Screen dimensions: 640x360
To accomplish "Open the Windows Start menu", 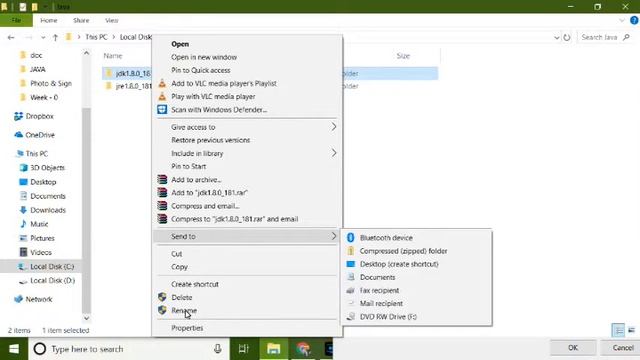I will [14, 349].
